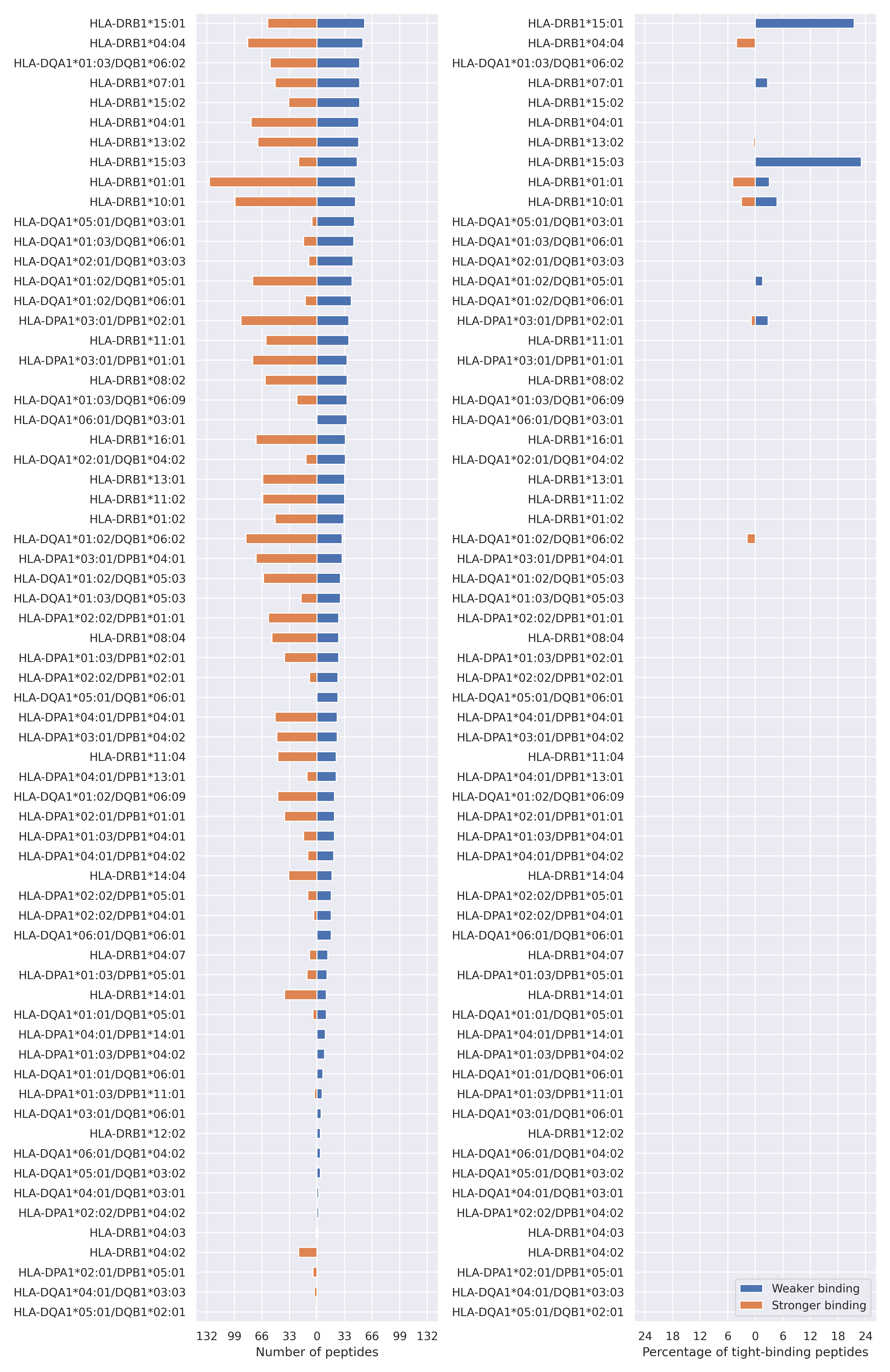
Task: Click HLA-DRB1*04:02 label in Percentage chart
Action: (576, 1252)
